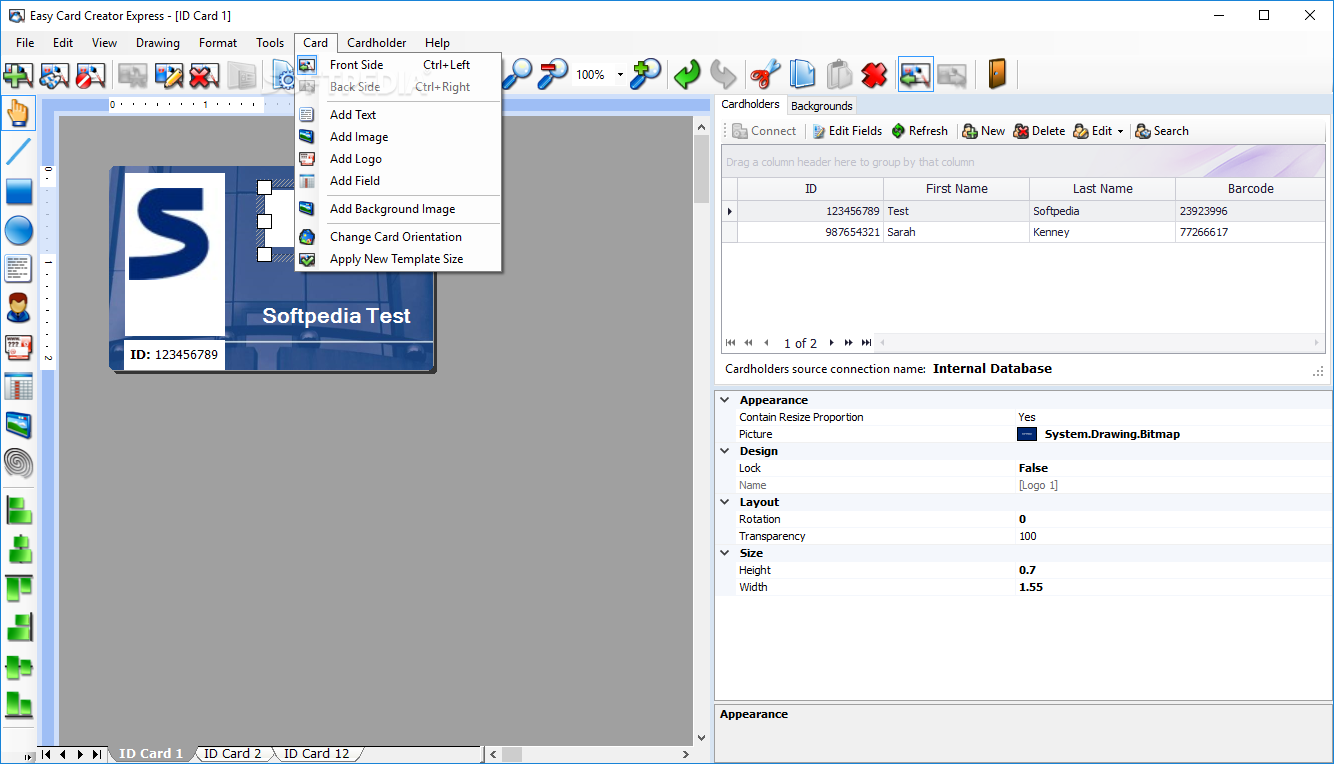Image resolution: width=1334 pixels, height=764 pixels.
Task: Open the 100% zoom level dropdown
Action: pyautogui.click(x=620, y=75)
